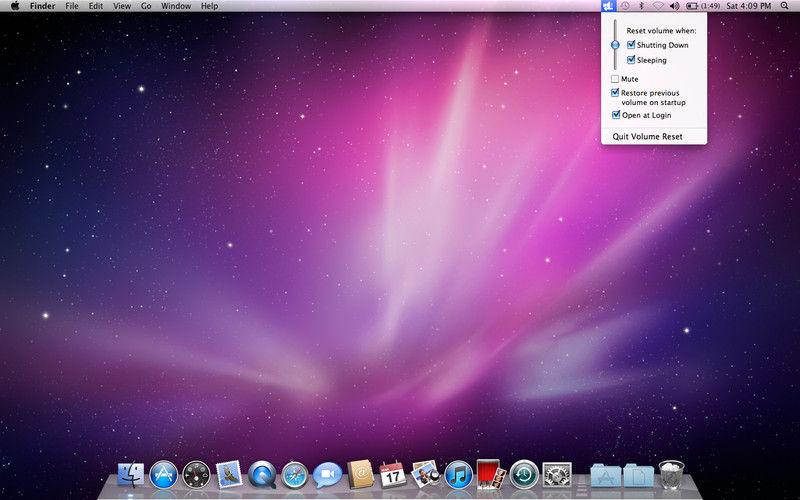800x500 pixels.
Task: Open Photo Booth in the Dock
Action: click(x=491, y=474)
